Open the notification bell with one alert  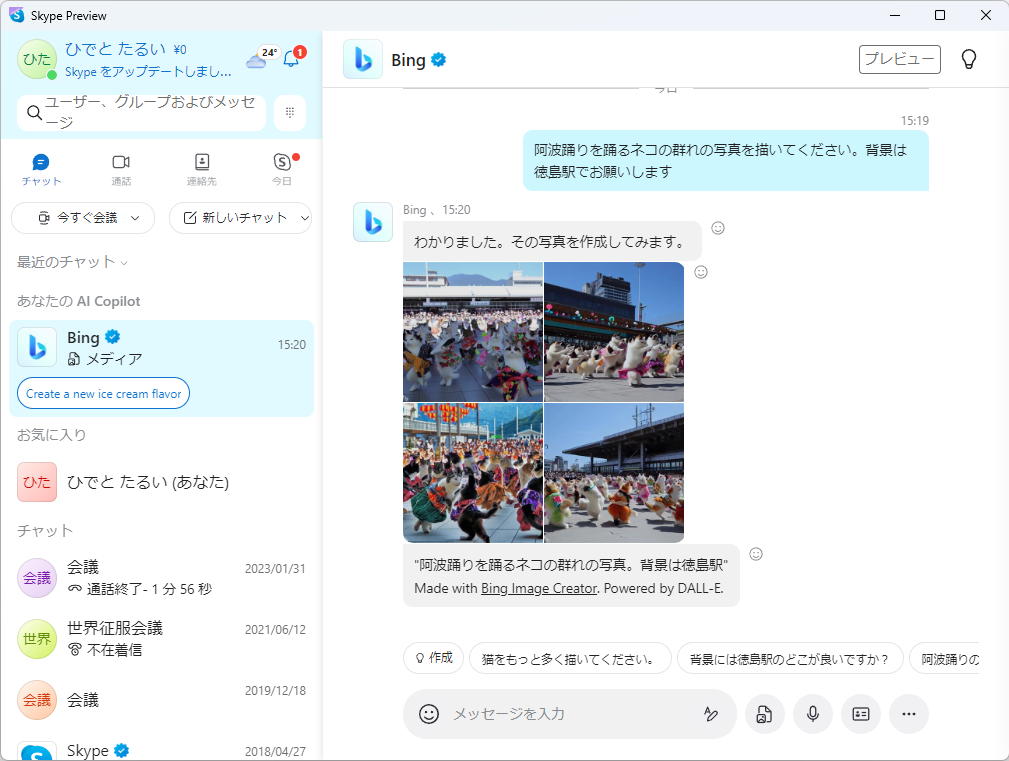click(x=291, y=58)
